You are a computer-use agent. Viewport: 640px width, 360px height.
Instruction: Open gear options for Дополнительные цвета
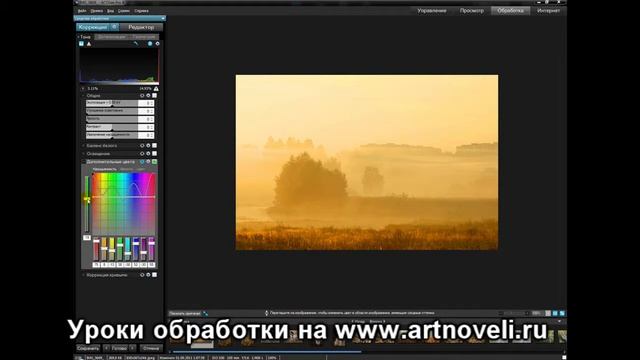coord(148,162)
